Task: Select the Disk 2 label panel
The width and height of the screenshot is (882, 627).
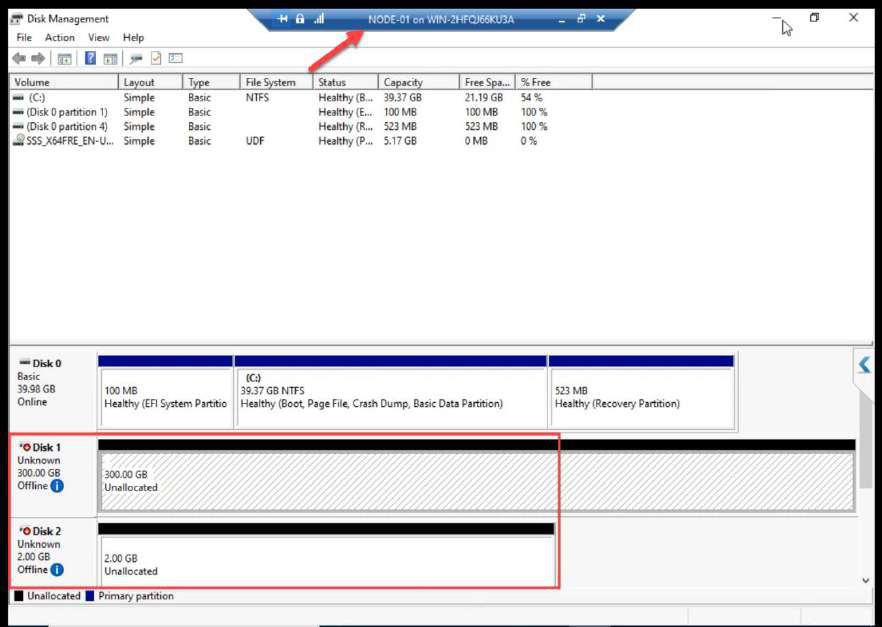Action: coord(53,552)
